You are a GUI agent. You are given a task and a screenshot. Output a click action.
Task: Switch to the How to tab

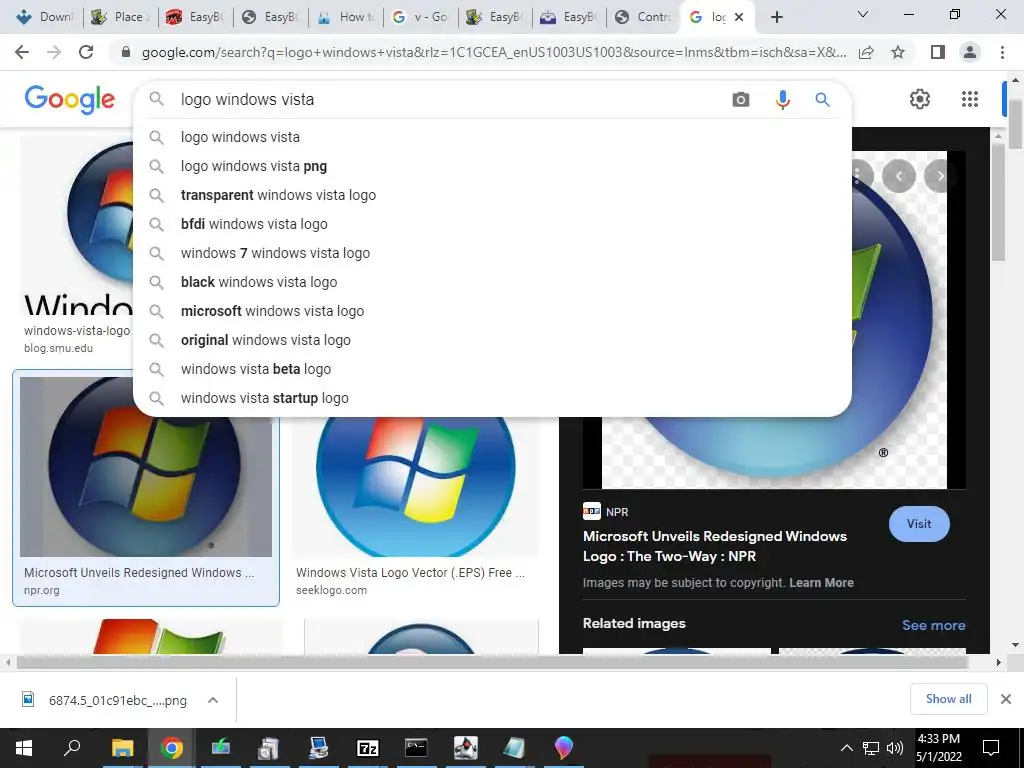[346, 17]
